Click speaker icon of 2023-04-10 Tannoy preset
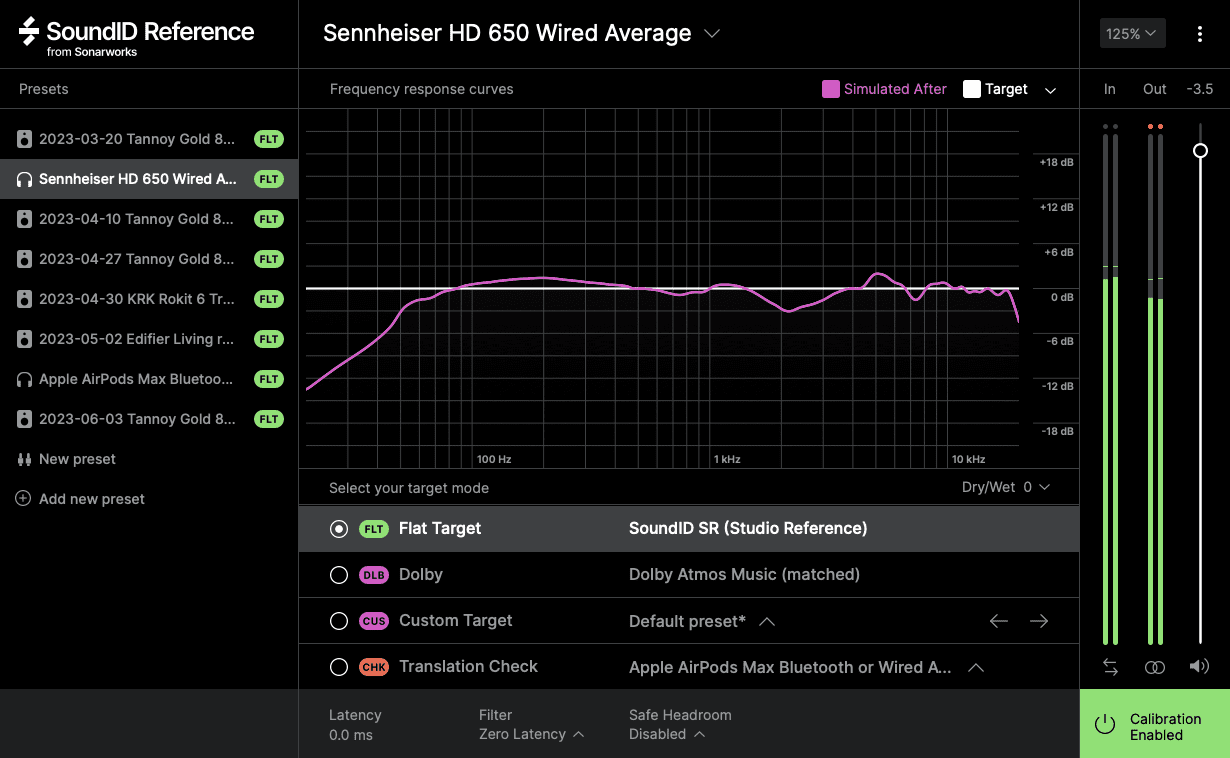This screenshot has height=758, width=1230. pos(24,219)
